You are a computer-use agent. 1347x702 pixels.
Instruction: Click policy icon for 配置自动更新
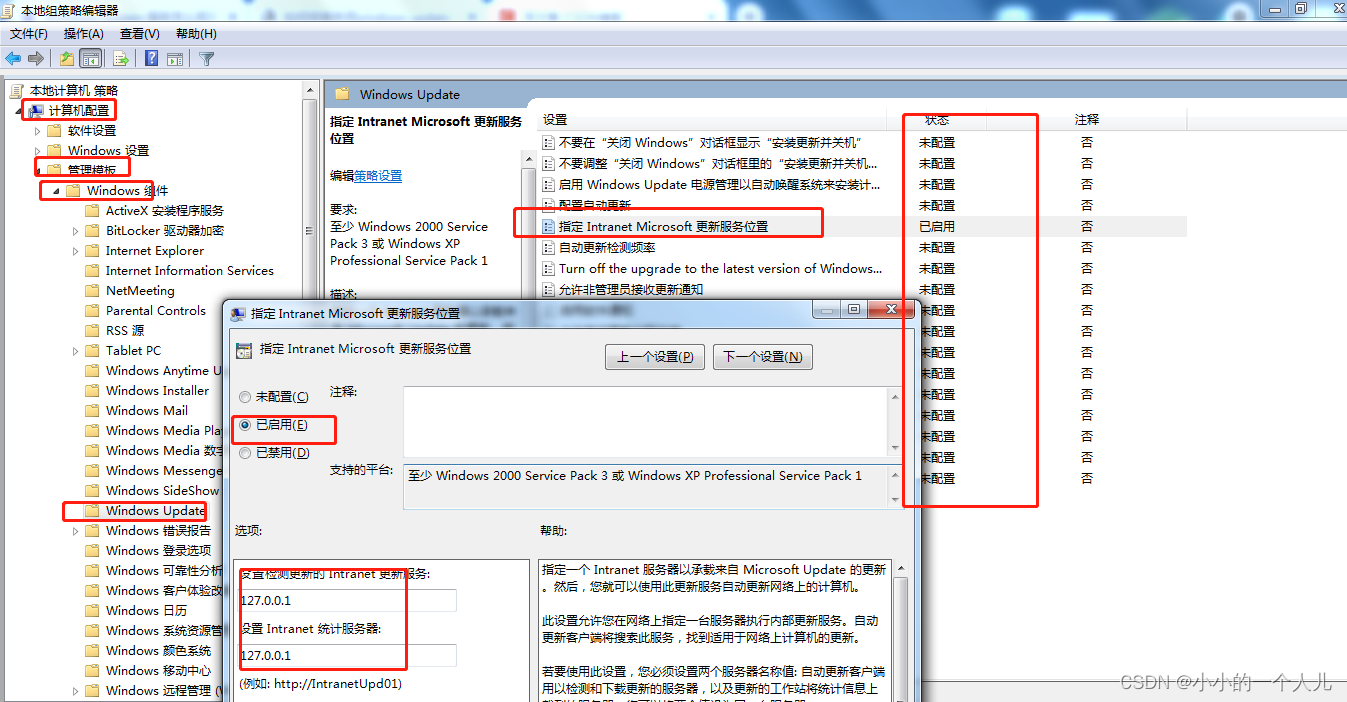point(548,205)
